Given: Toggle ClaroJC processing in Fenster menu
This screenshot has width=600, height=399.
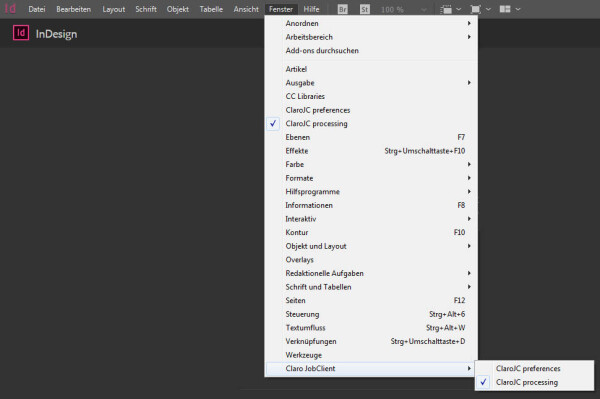Looking at the screenshot, I should pos(371,124).
